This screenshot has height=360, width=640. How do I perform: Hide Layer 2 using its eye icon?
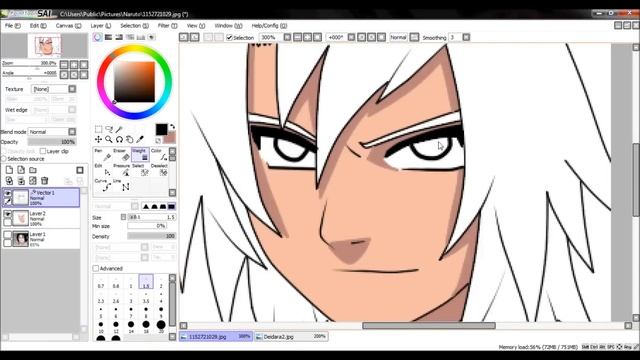pyautogui.click(x=7, y=214)
